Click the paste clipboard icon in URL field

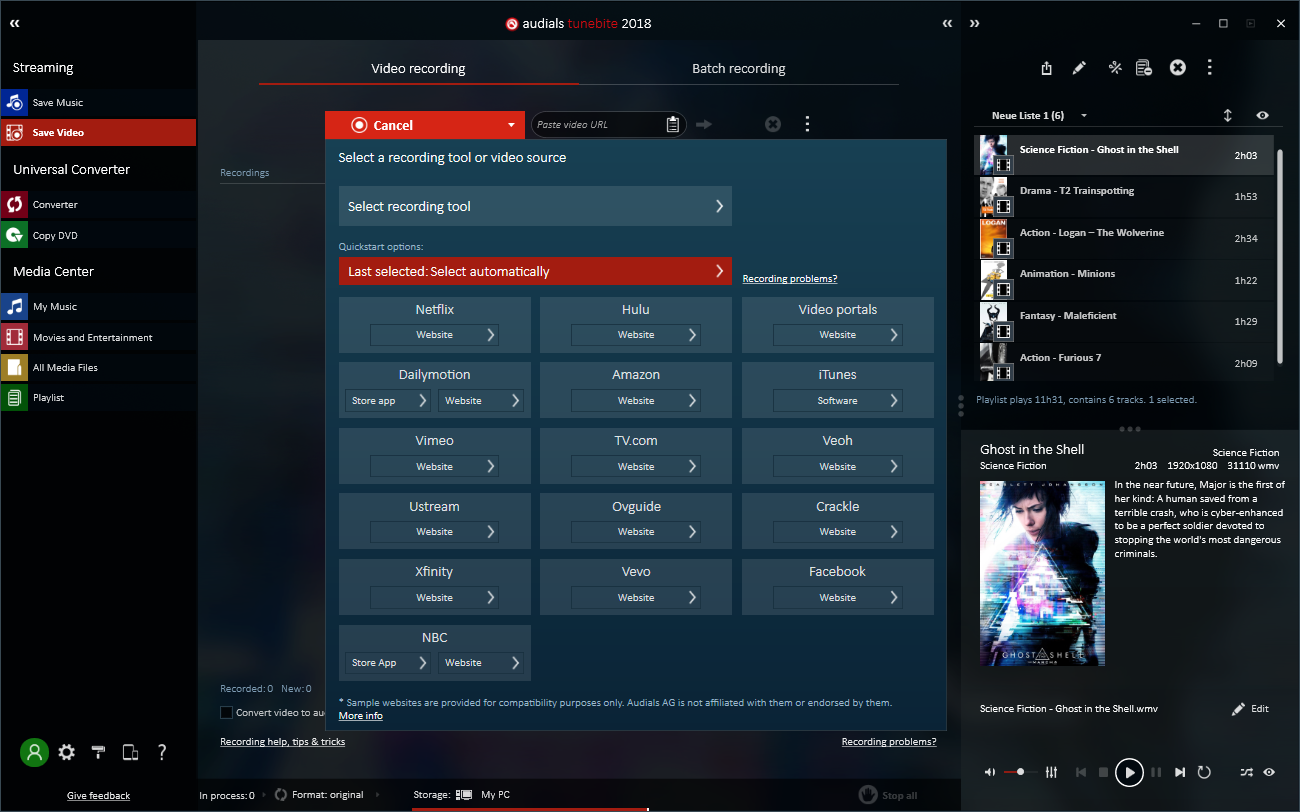pos(673,125)
